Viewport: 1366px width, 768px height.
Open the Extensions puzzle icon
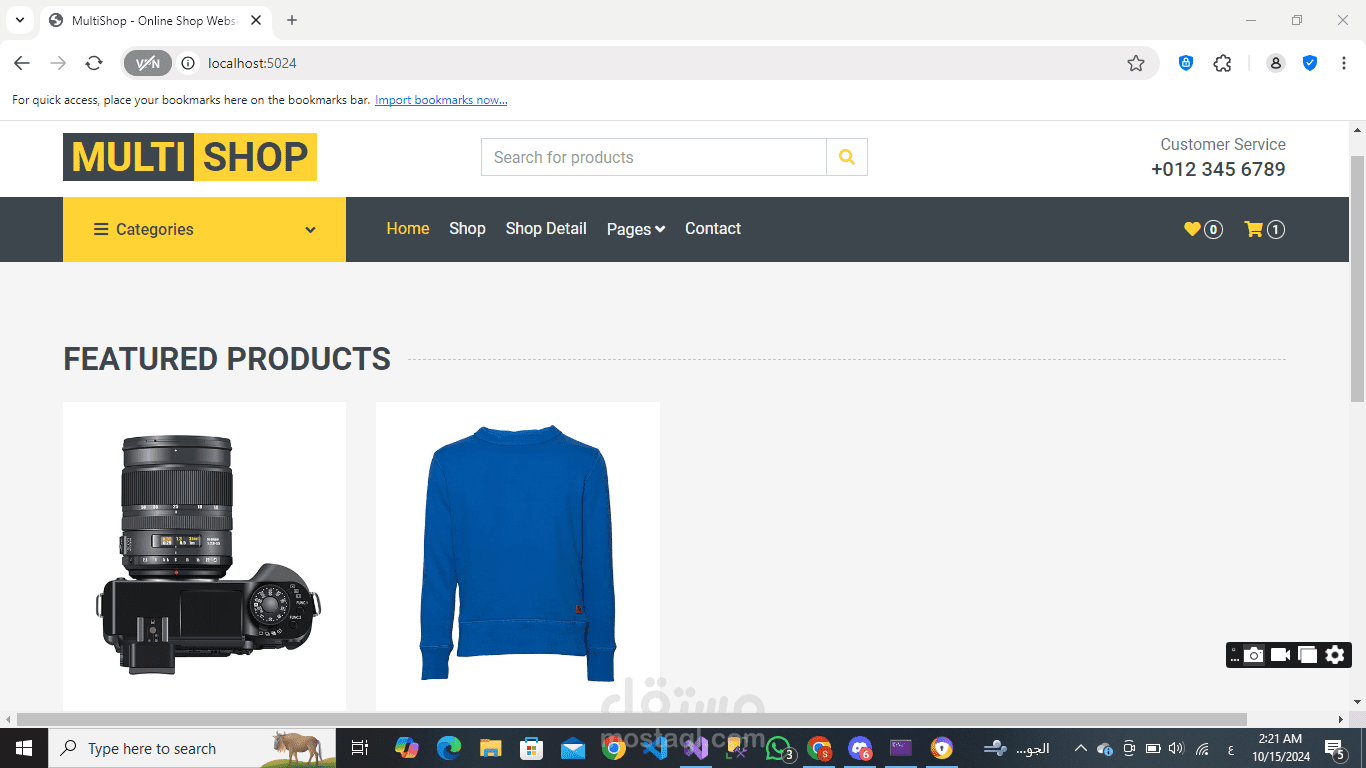[x=1222, y=63]
